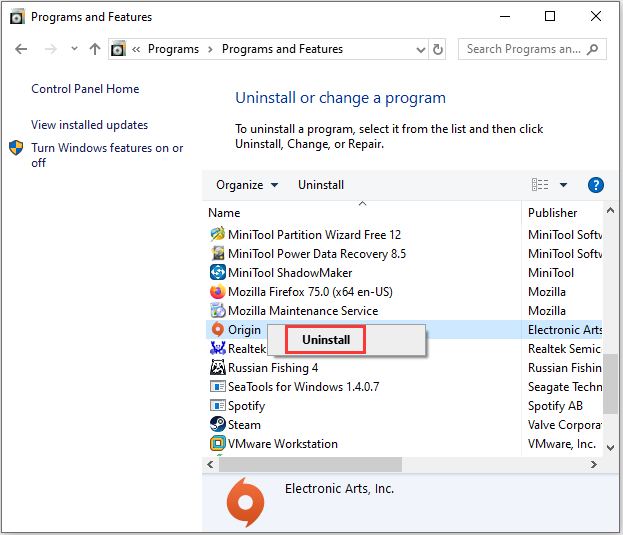Click the Steam program icon

pos(218,425)
